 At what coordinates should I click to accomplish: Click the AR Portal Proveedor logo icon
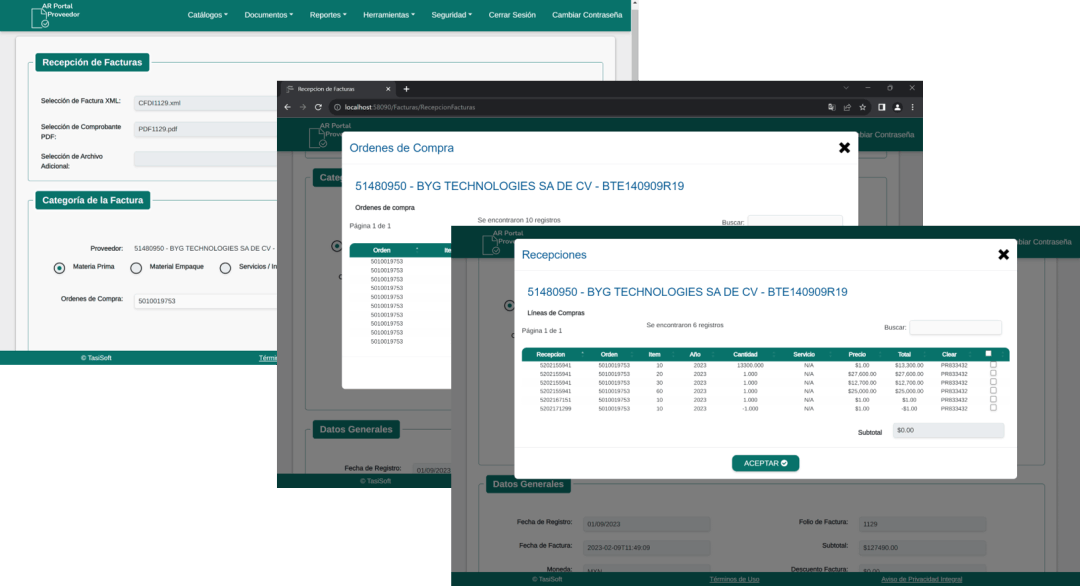[40, 17]
